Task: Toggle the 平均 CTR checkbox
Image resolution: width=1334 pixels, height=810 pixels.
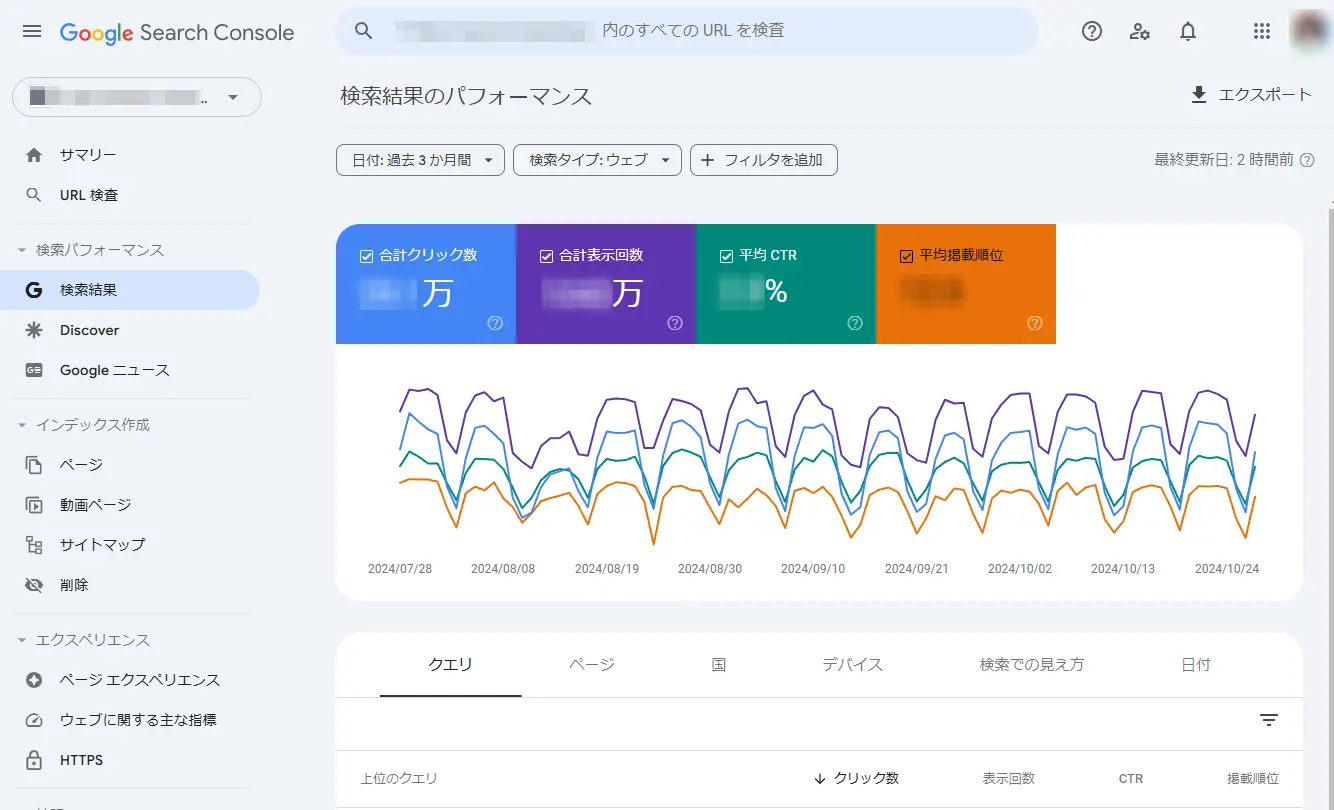Action: (x=726, y=256)
